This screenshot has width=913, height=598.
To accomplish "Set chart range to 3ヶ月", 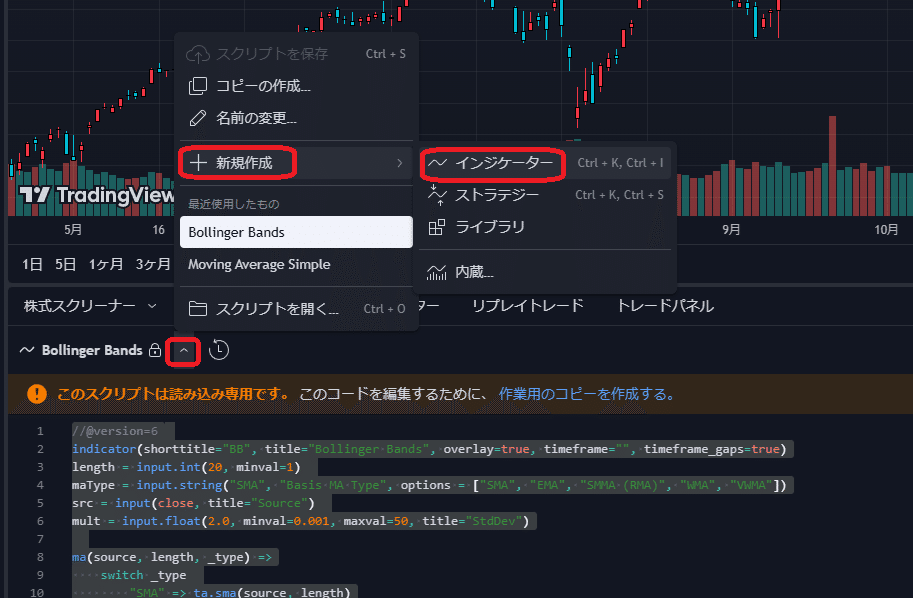I will (x=153, y=264).
